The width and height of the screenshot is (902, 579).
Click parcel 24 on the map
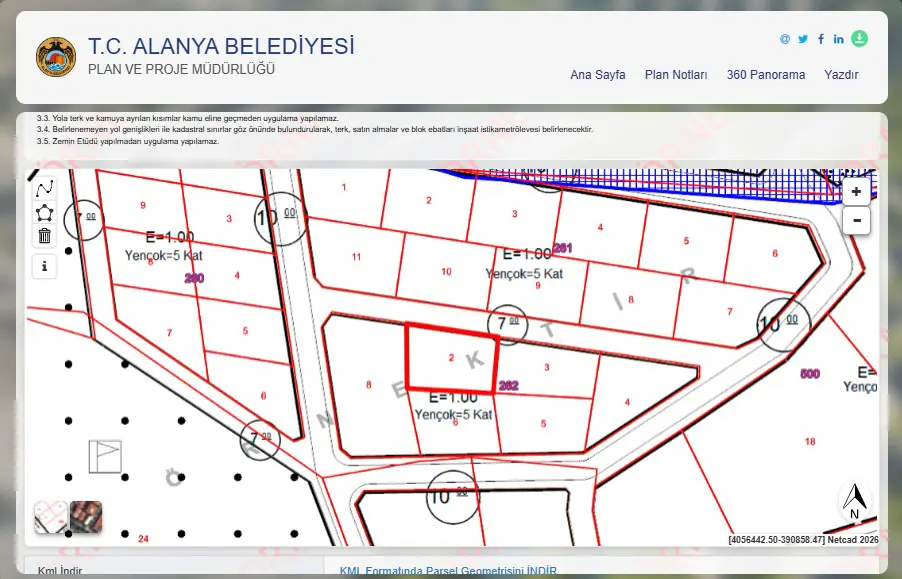(x=143, y=539)
